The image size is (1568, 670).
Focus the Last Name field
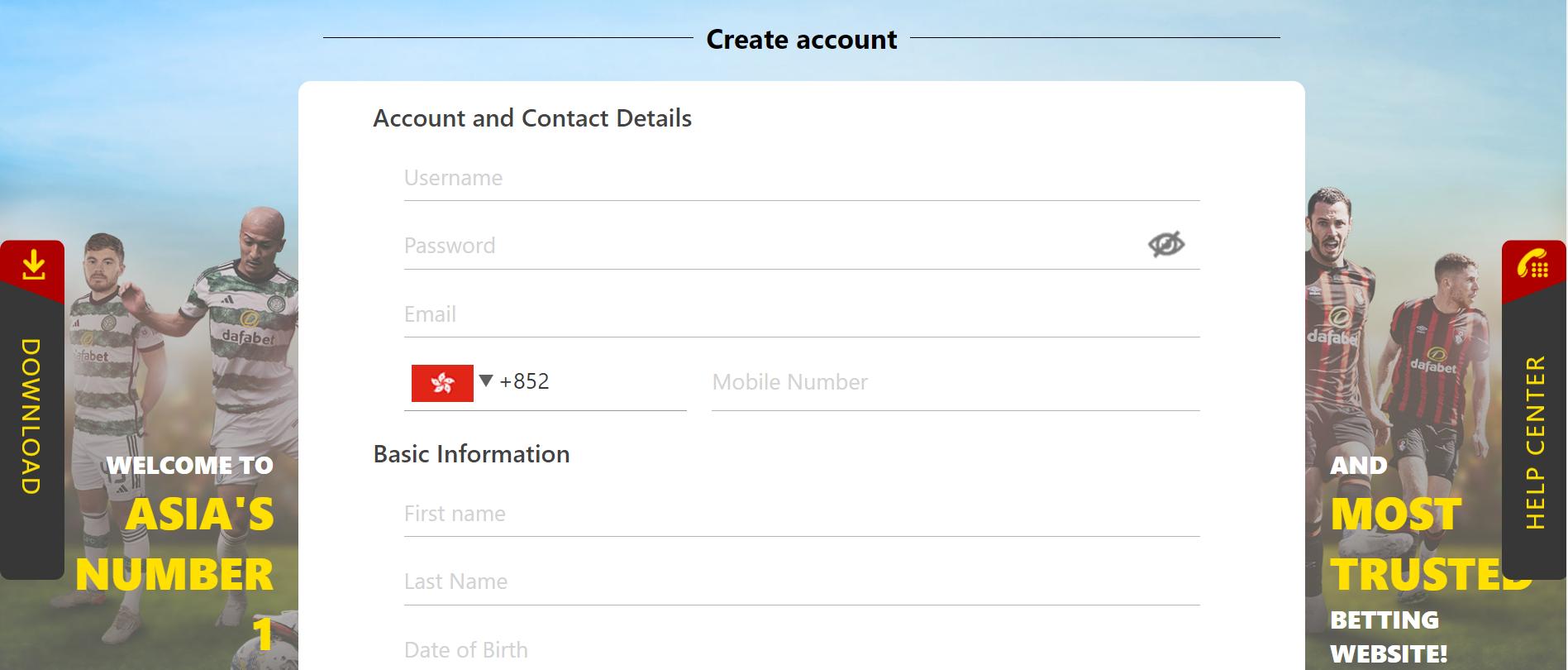click(x=802, y=582)
